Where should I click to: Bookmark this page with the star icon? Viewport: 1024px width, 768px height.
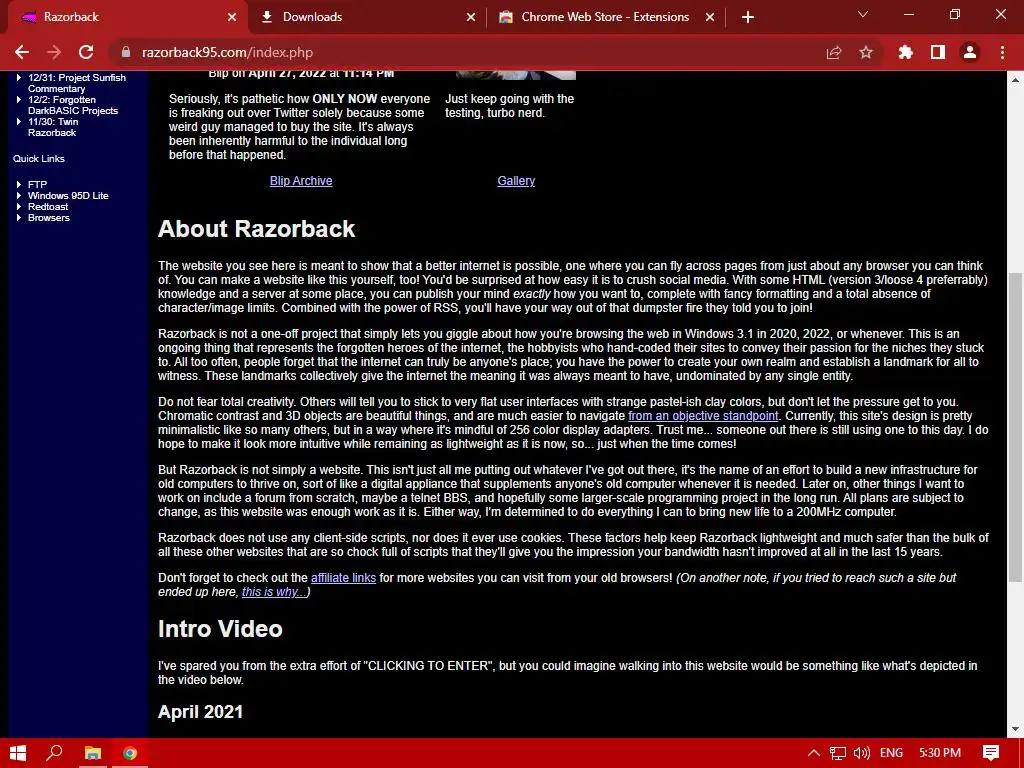tap(866, 52)
